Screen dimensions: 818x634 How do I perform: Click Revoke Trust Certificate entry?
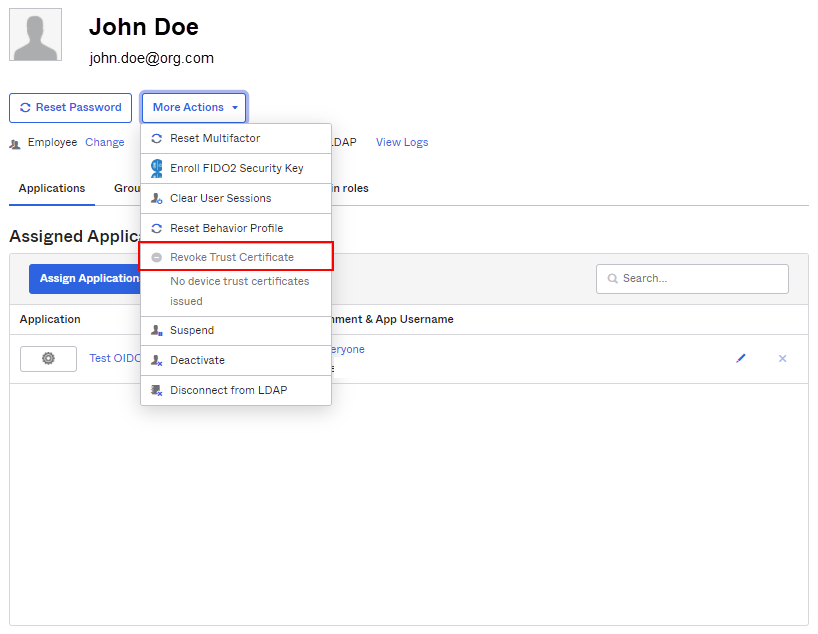[x=232, y=257]
